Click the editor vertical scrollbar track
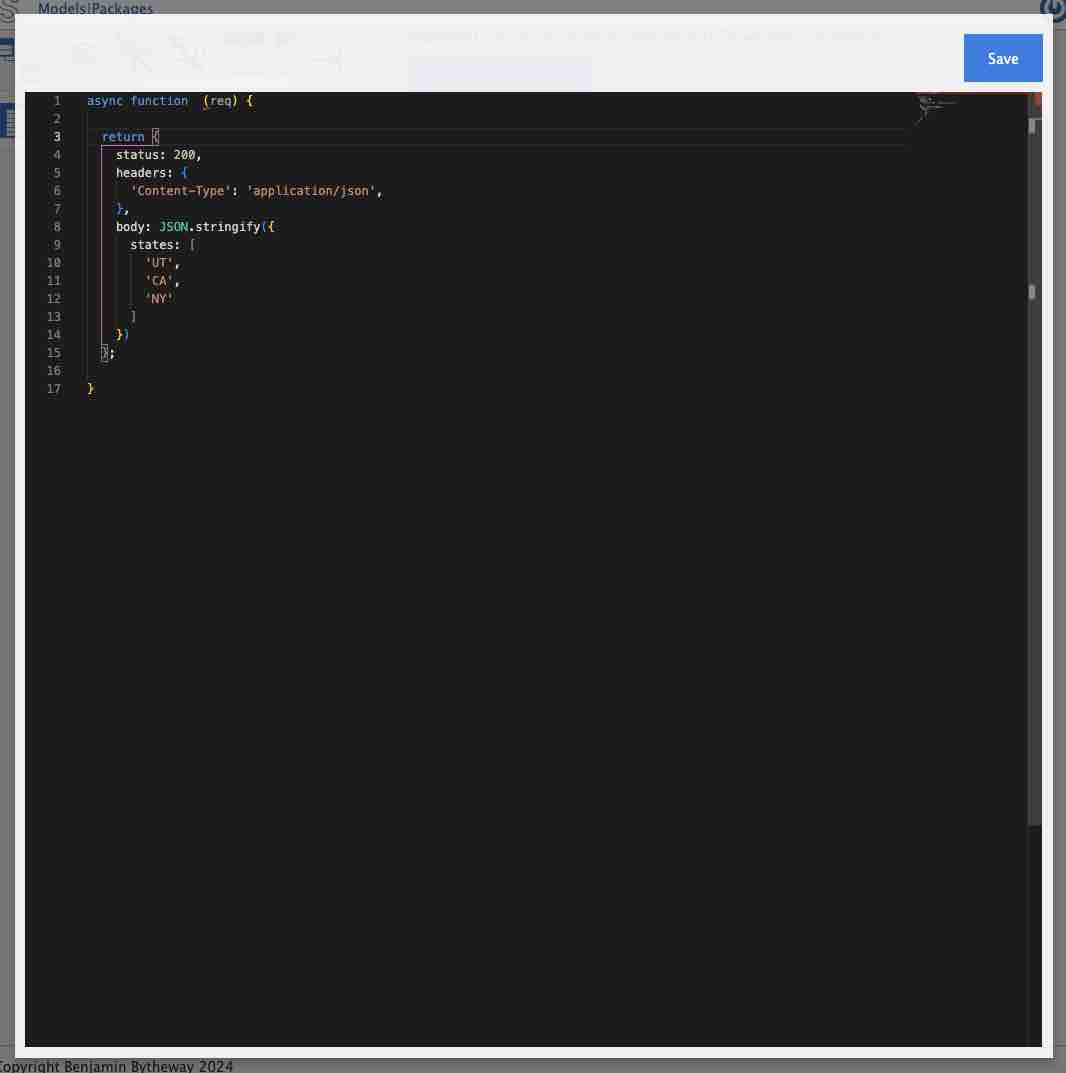This screenshot has width=1066, height=1073. point(1034,600)
